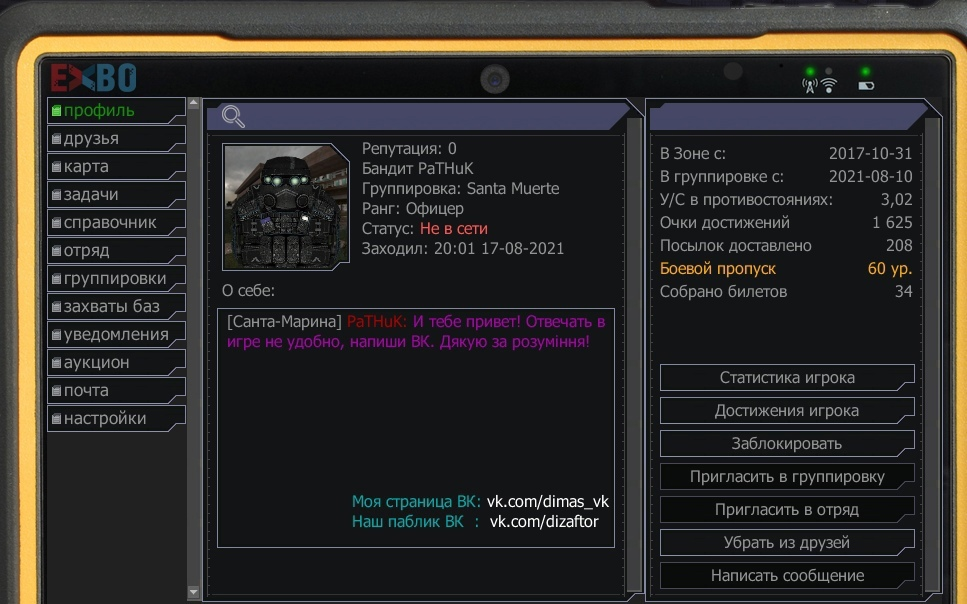
Task: Click the battery indicator icon
Action: (866, 86)
